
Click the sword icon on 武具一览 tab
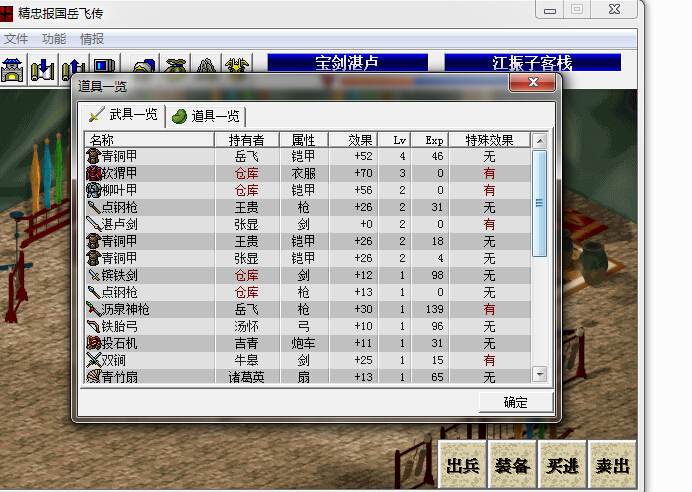pyautogui.click(x=97, y=115)
